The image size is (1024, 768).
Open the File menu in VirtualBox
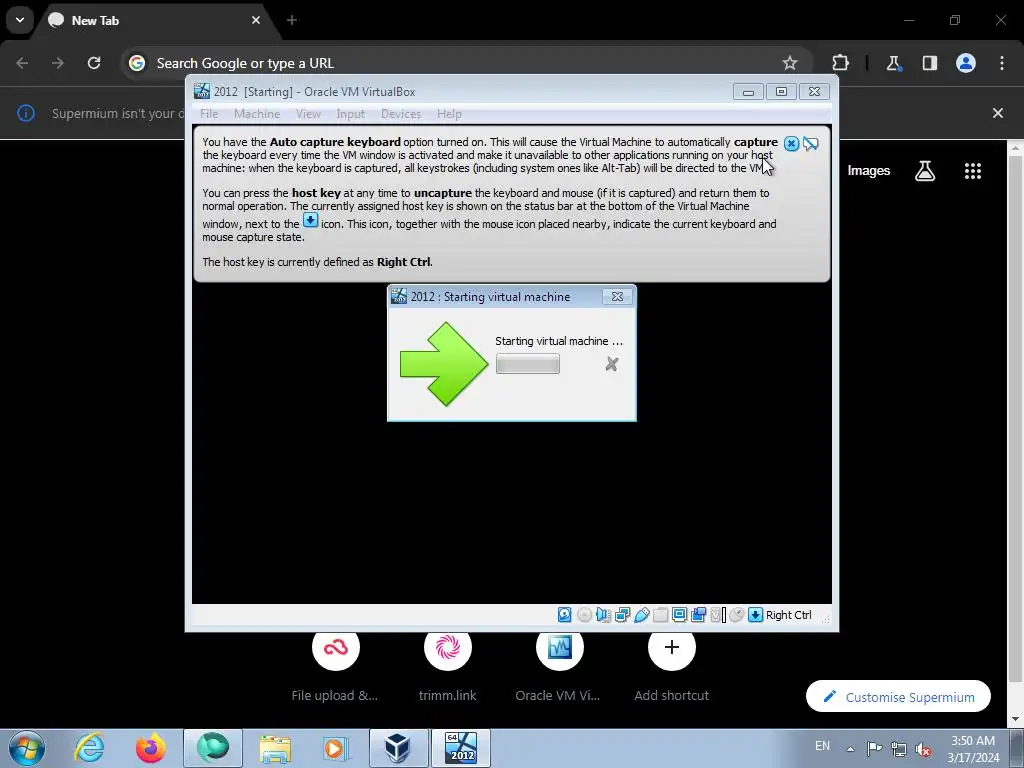[209, 114]
